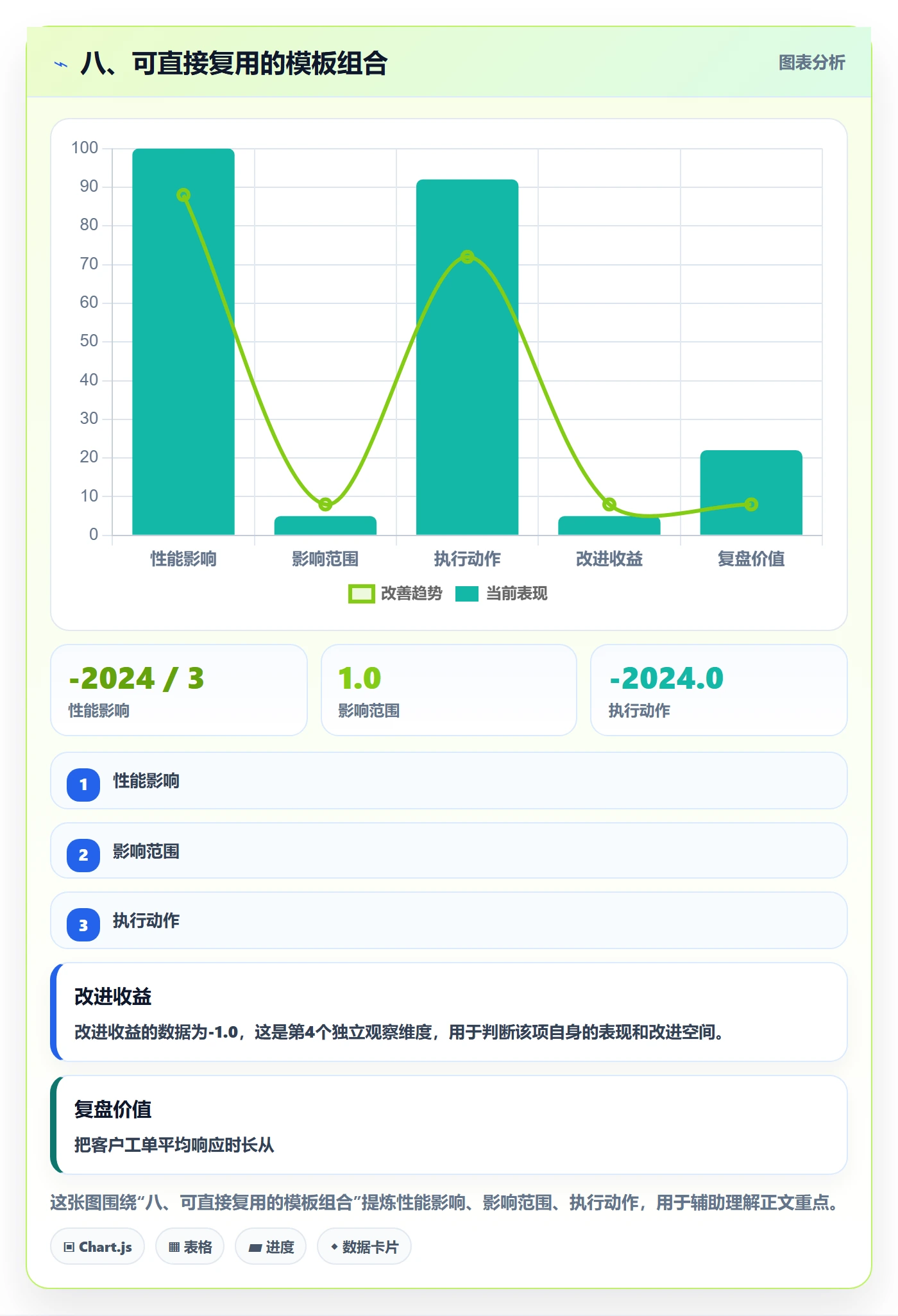
Task: Click the title 八、可直接复用的模板组合
Action: coord(234,63)
